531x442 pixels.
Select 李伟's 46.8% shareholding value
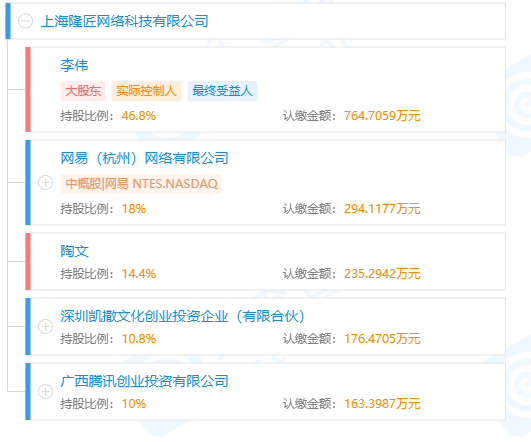tap(139, 116)
